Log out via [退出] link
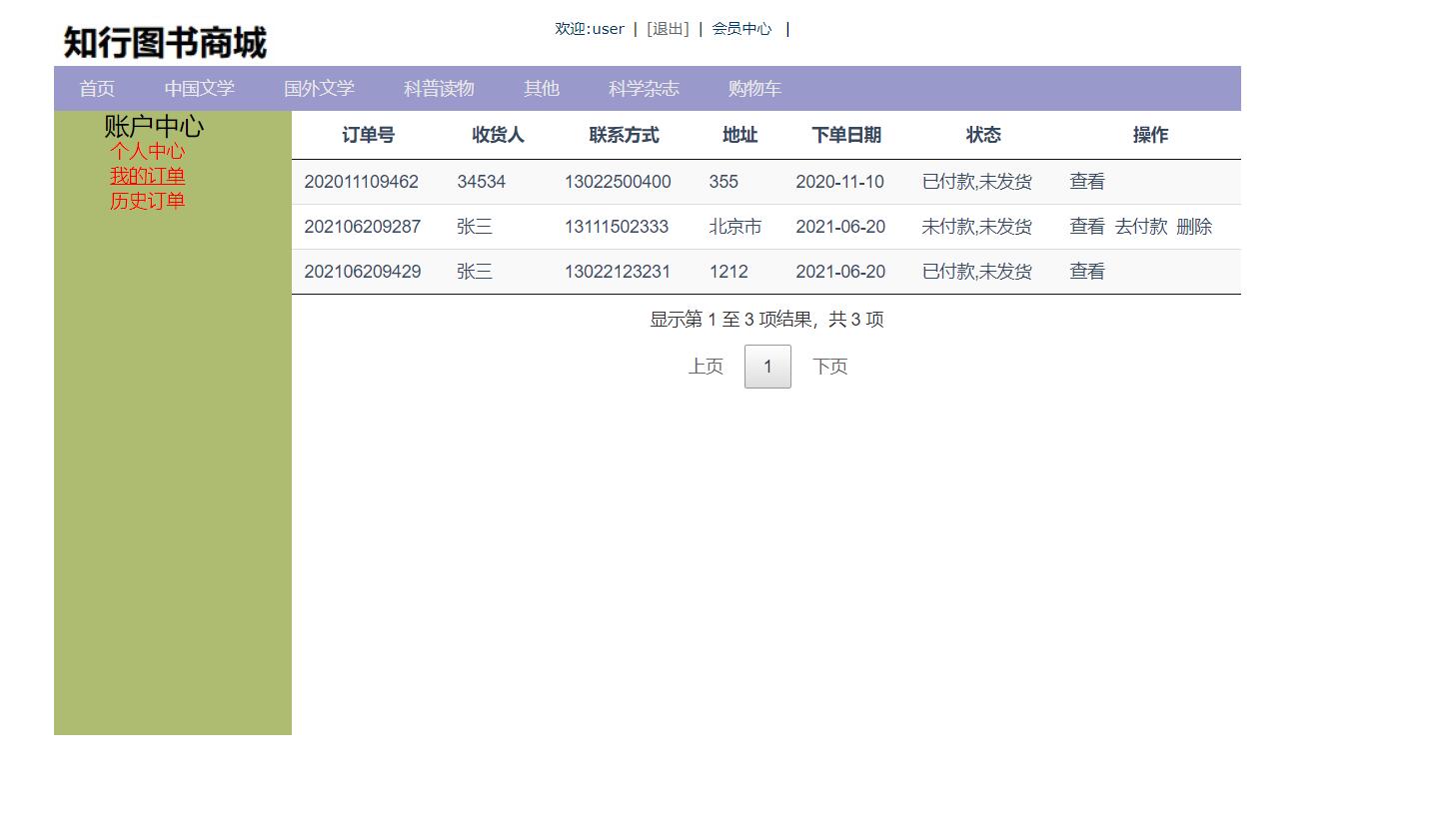The height and width of the screenshot is (827, 1456). coord(668,29)
